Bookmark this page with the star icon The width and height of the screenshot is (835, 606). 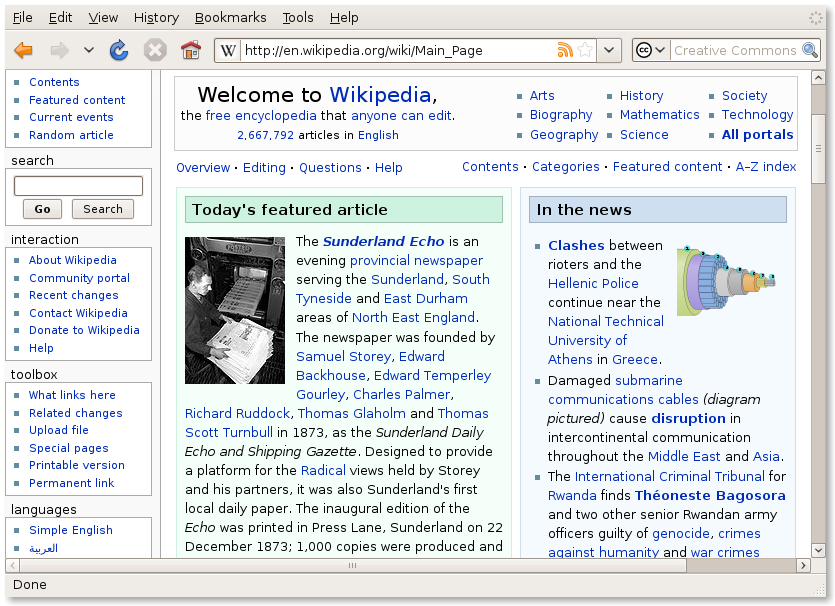(585, 50)
